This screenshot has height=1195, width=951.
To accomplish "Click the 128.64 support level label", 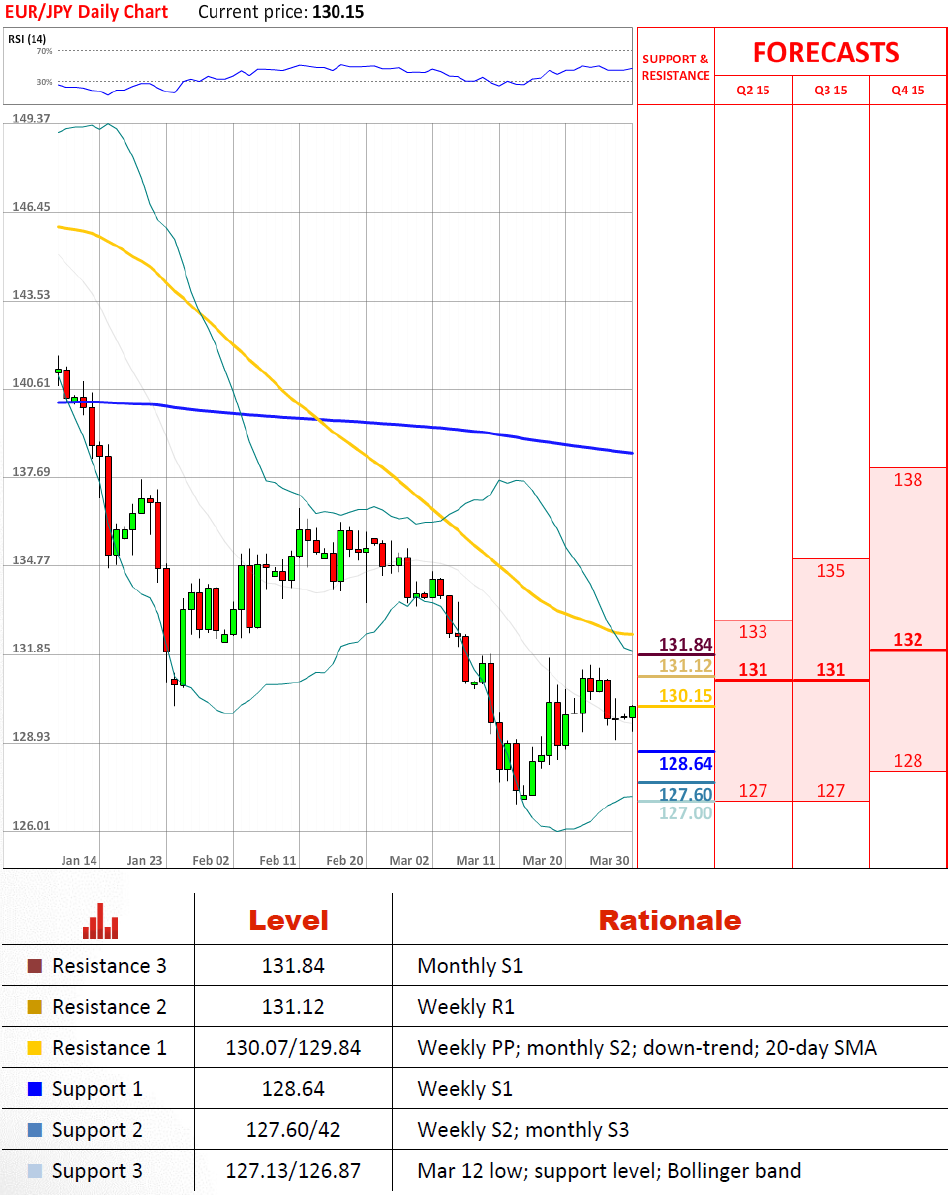I will [685, 764].
